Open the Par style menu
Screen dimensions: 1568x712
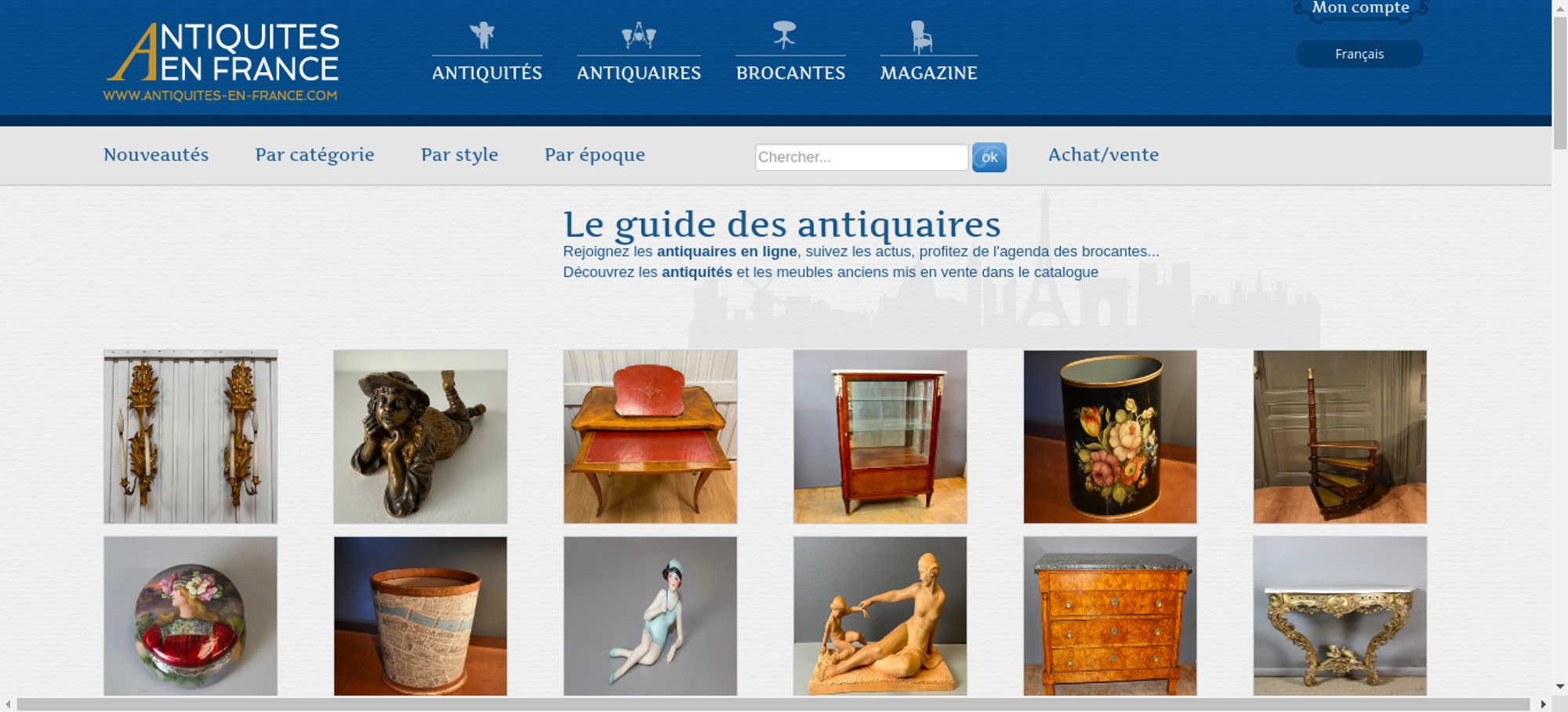click(459, 154)
